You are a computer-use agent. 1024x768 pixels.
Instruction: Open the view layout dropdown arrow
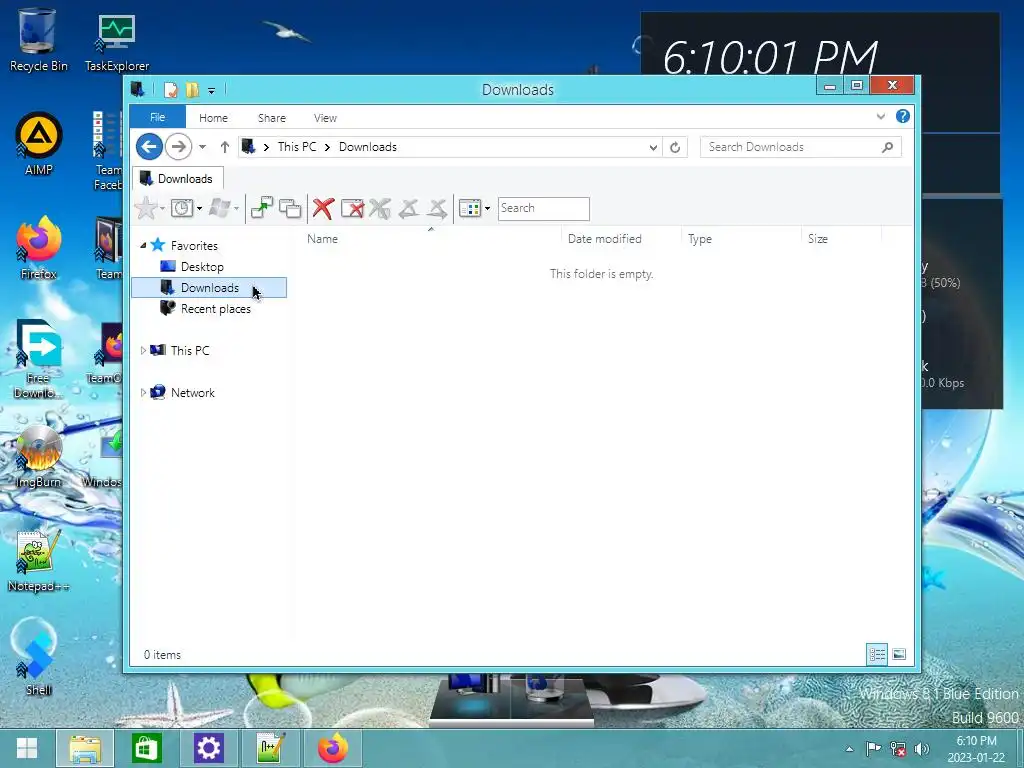point(487,209)
